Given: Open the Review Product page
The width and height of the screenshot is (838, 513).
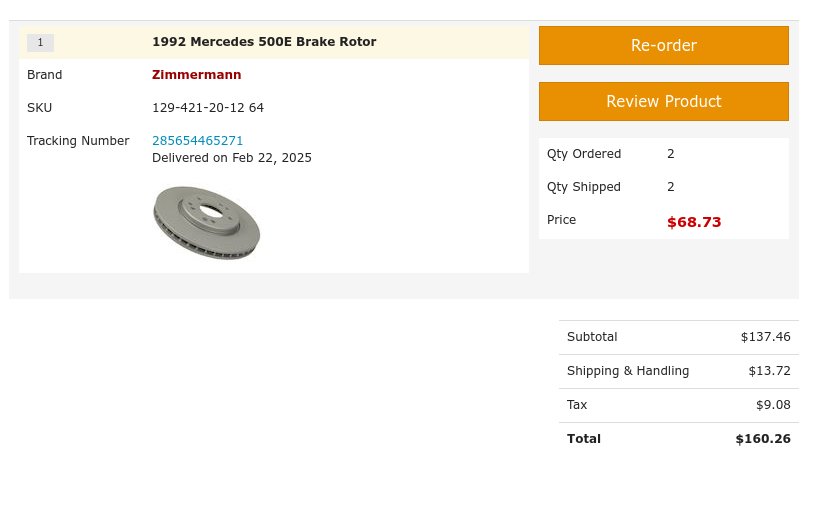Looking at the screenshot, I should point(663,102).
